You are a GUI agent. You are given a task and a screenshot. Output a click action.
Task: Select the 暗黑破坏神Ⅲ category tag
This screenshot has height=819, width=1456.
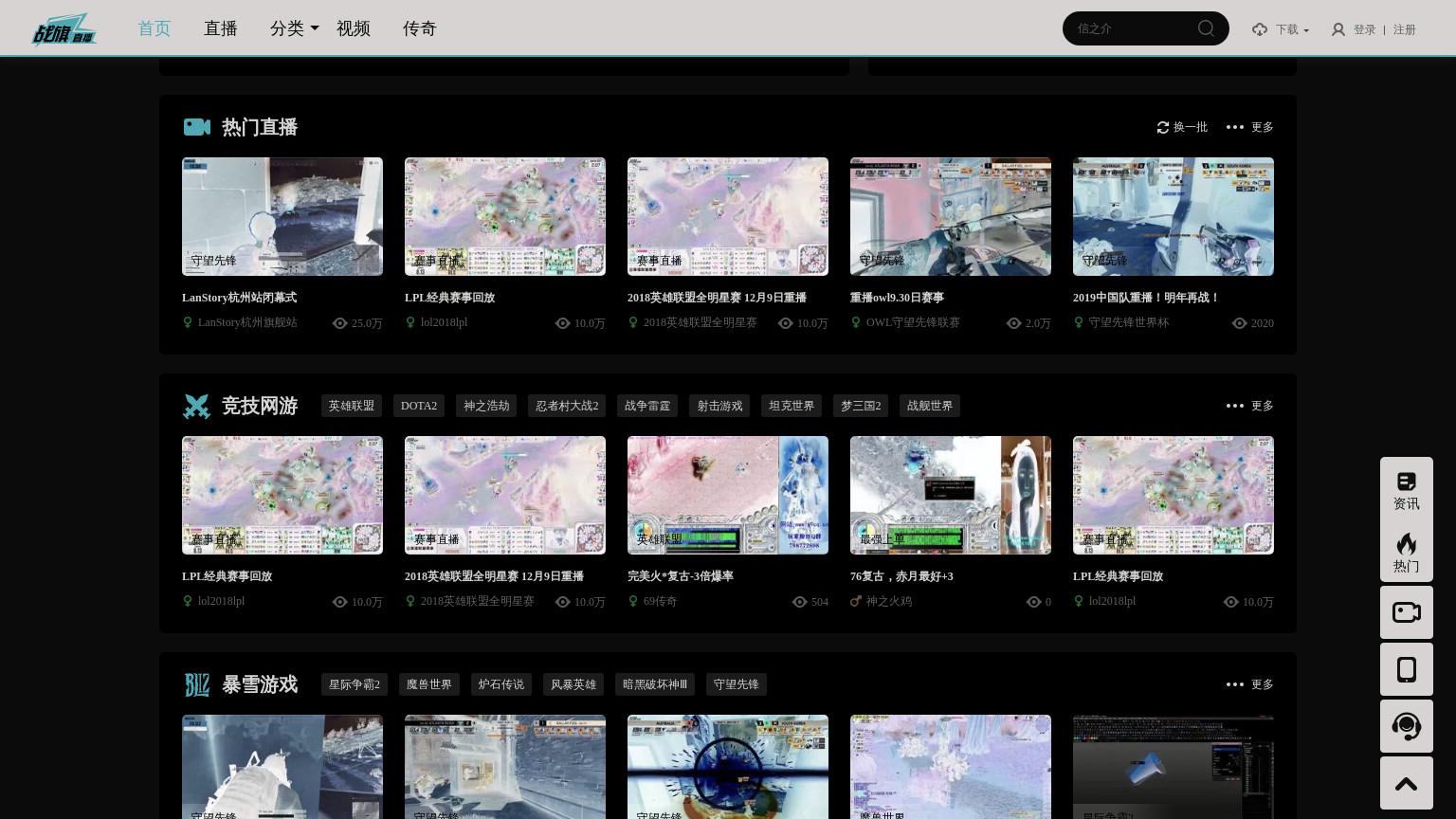(x=655, y=684)
